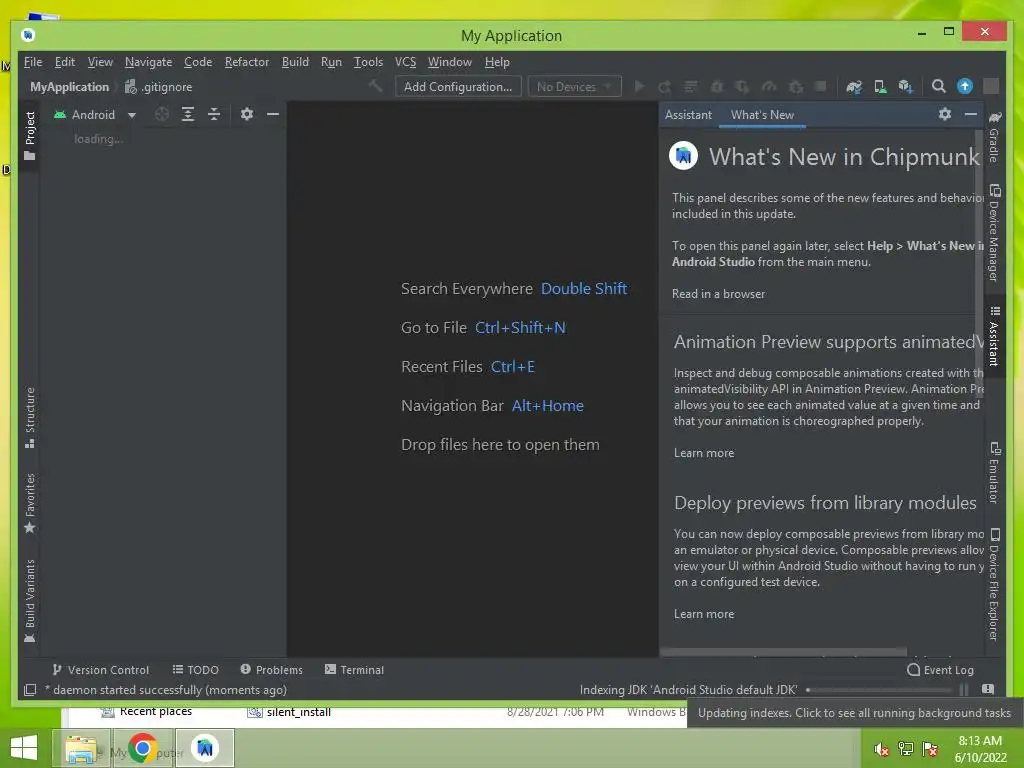Open Google Chrome from the taskbar
Screen dimensions: 1024x768
point(142,748)
